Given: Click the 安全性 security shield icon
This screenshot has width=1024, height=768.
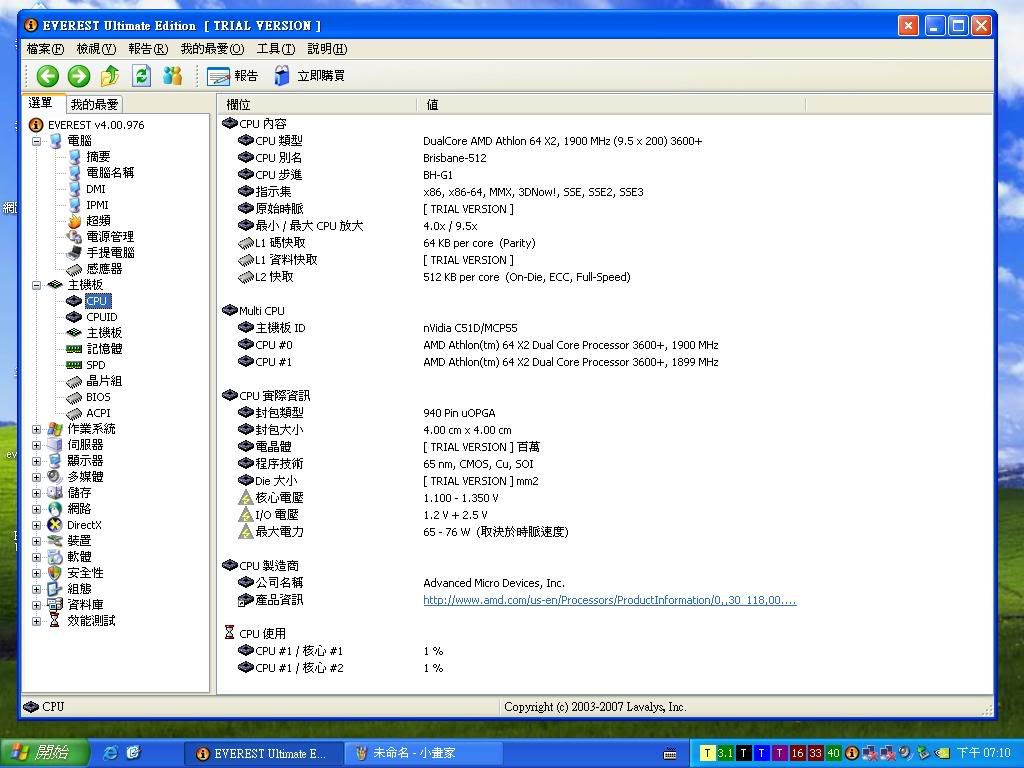Looking at the screenshot, I should (55, 573).
